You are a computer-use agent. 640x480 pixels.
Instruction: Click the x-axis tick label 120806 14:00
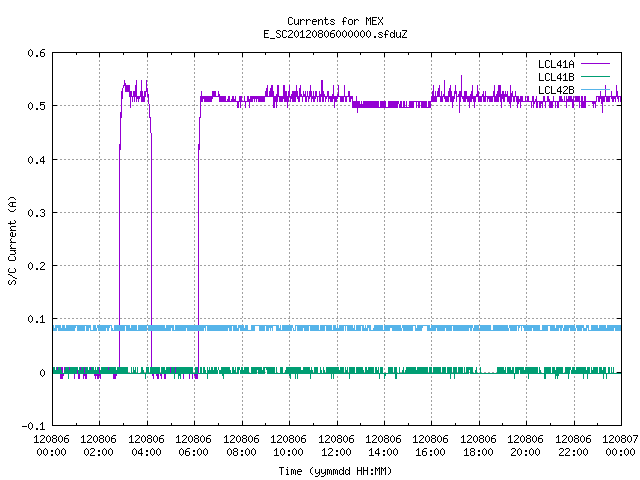[x=383, y=446]
